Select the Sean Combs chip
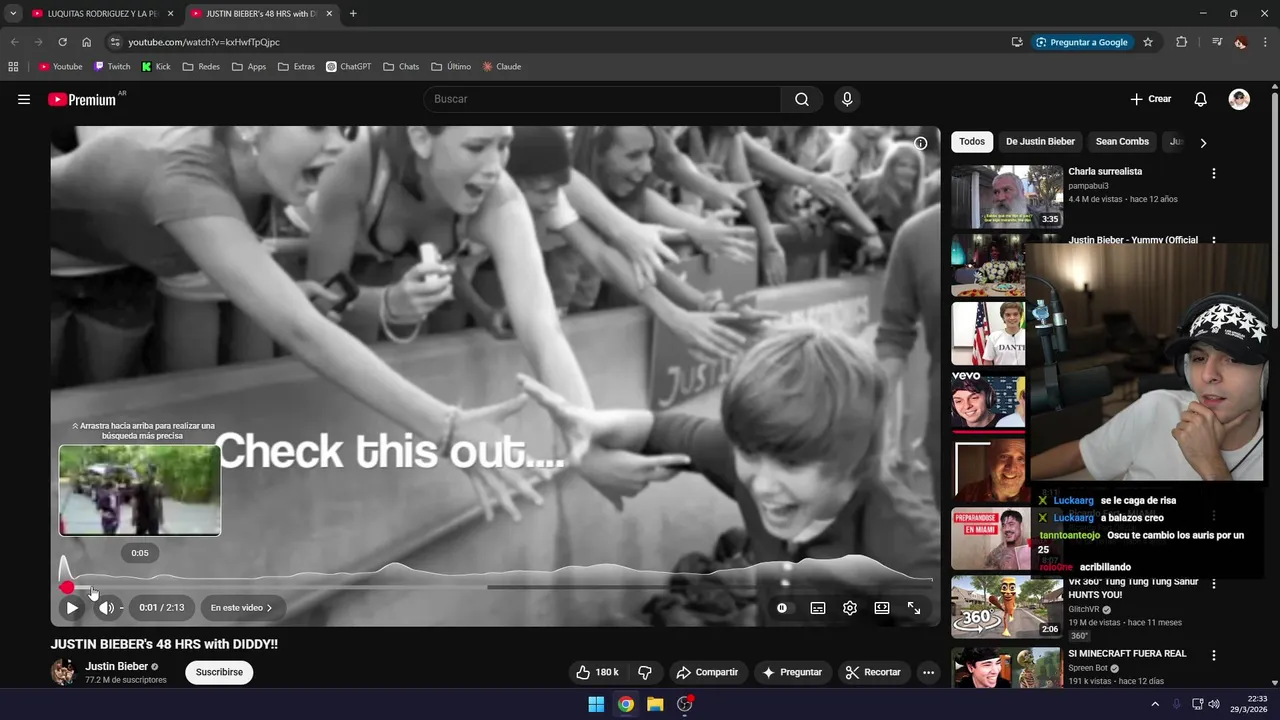1280x720 pixels. [x=1122, y=142]
